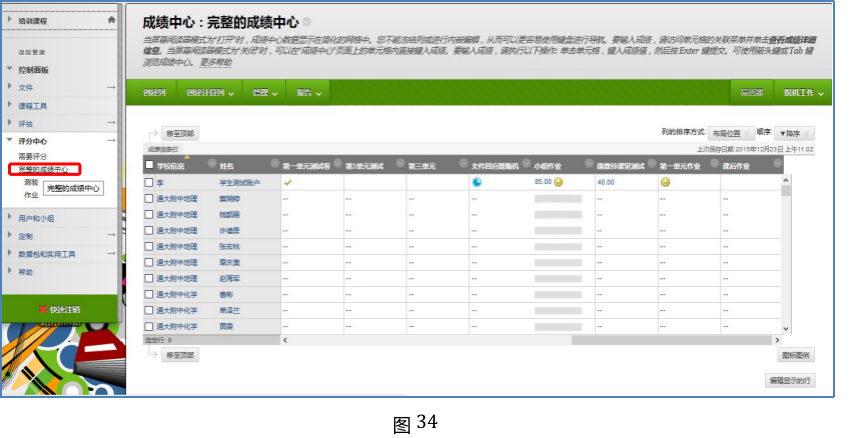Collapse the 评分中心 sidebar section
The image size is (850, 438).
click(x=10, y=140)
